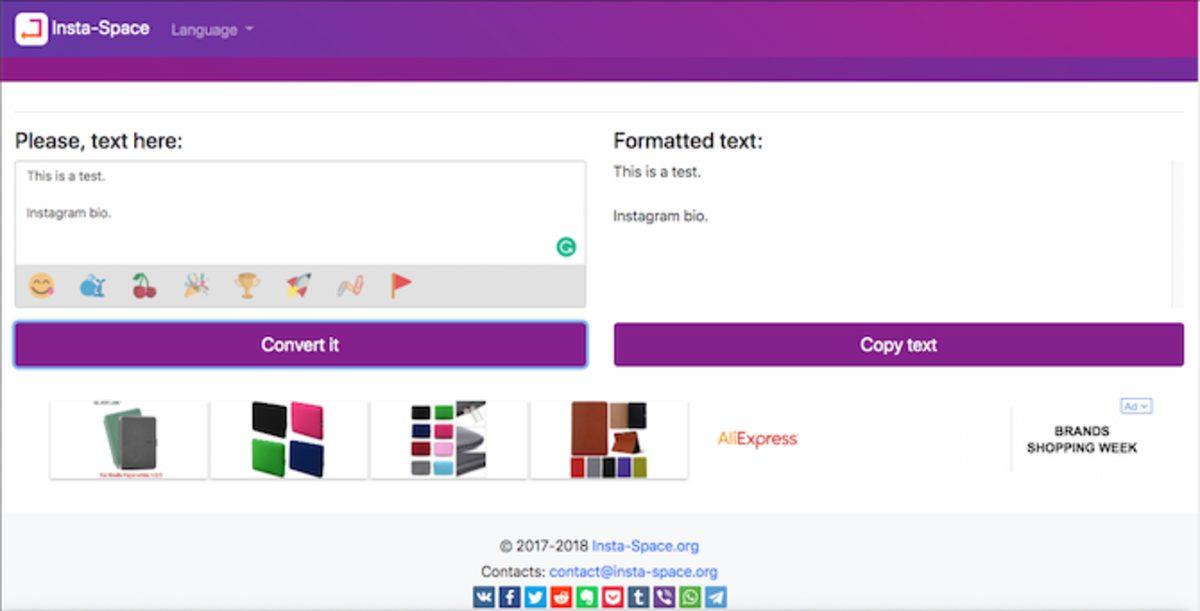This screenshot has width=1200, height=611.
Task: Open the Ad options dropdown
Action: (x=1136, y=406)
